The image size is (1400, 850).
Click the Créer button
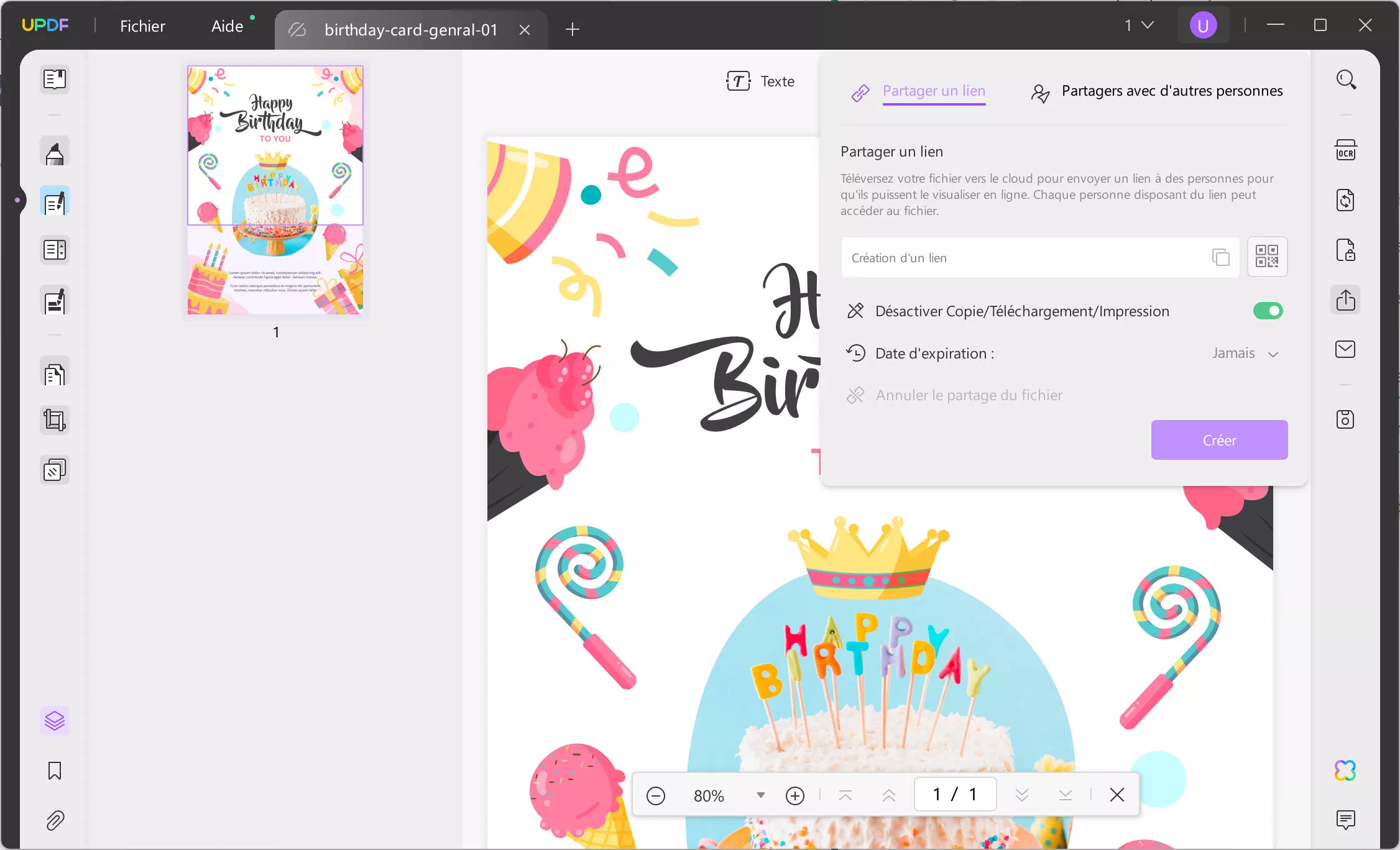[x=1219, y=440]
